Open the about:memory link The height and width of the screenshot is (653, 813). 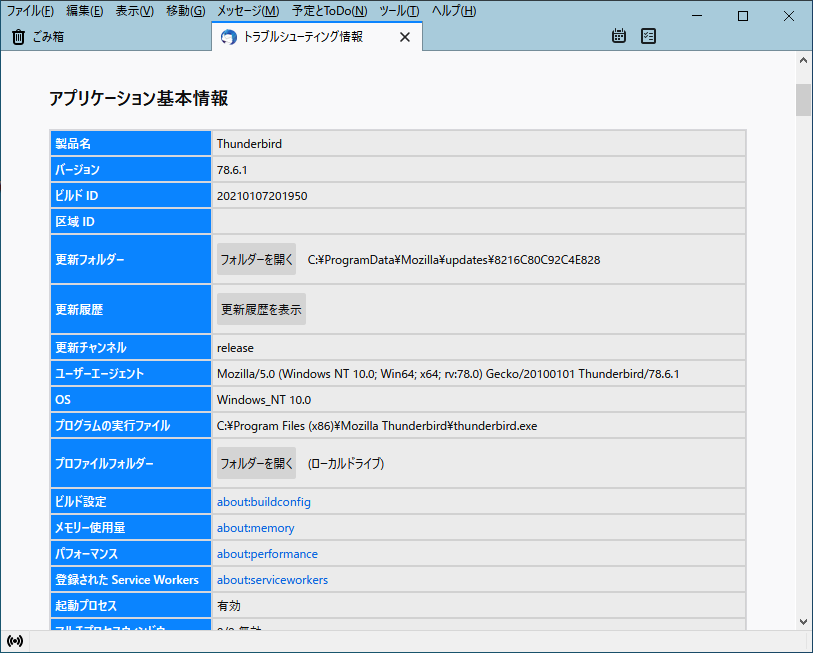255,527
